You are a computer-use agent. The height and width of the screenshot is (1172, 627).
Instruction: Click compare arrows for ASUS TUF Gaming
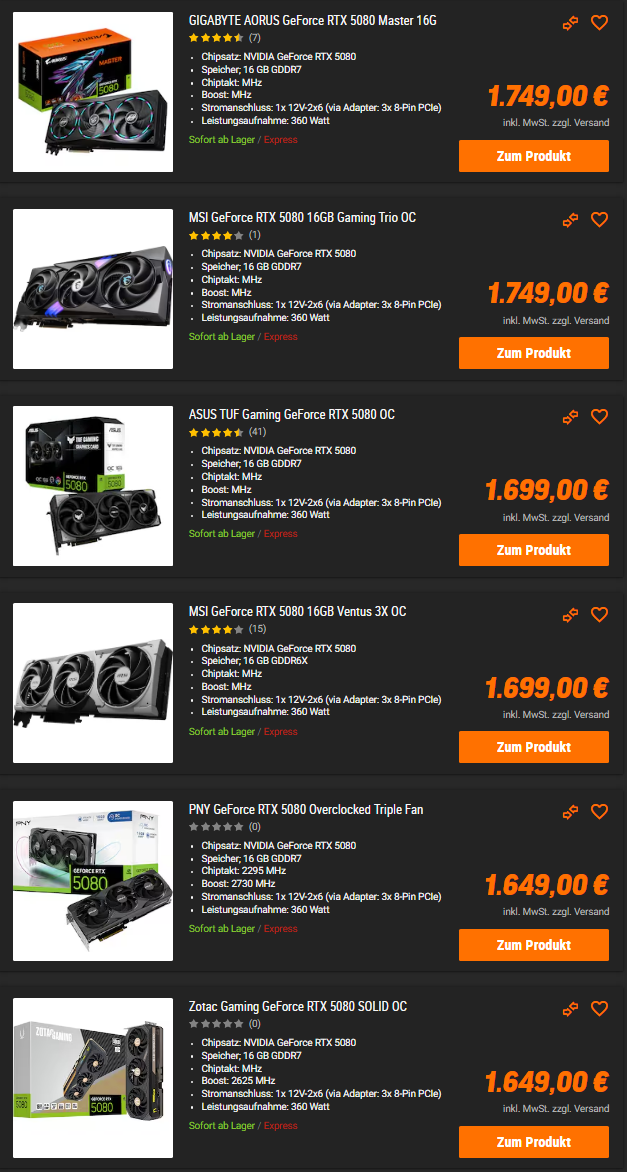tap(571, 417)
